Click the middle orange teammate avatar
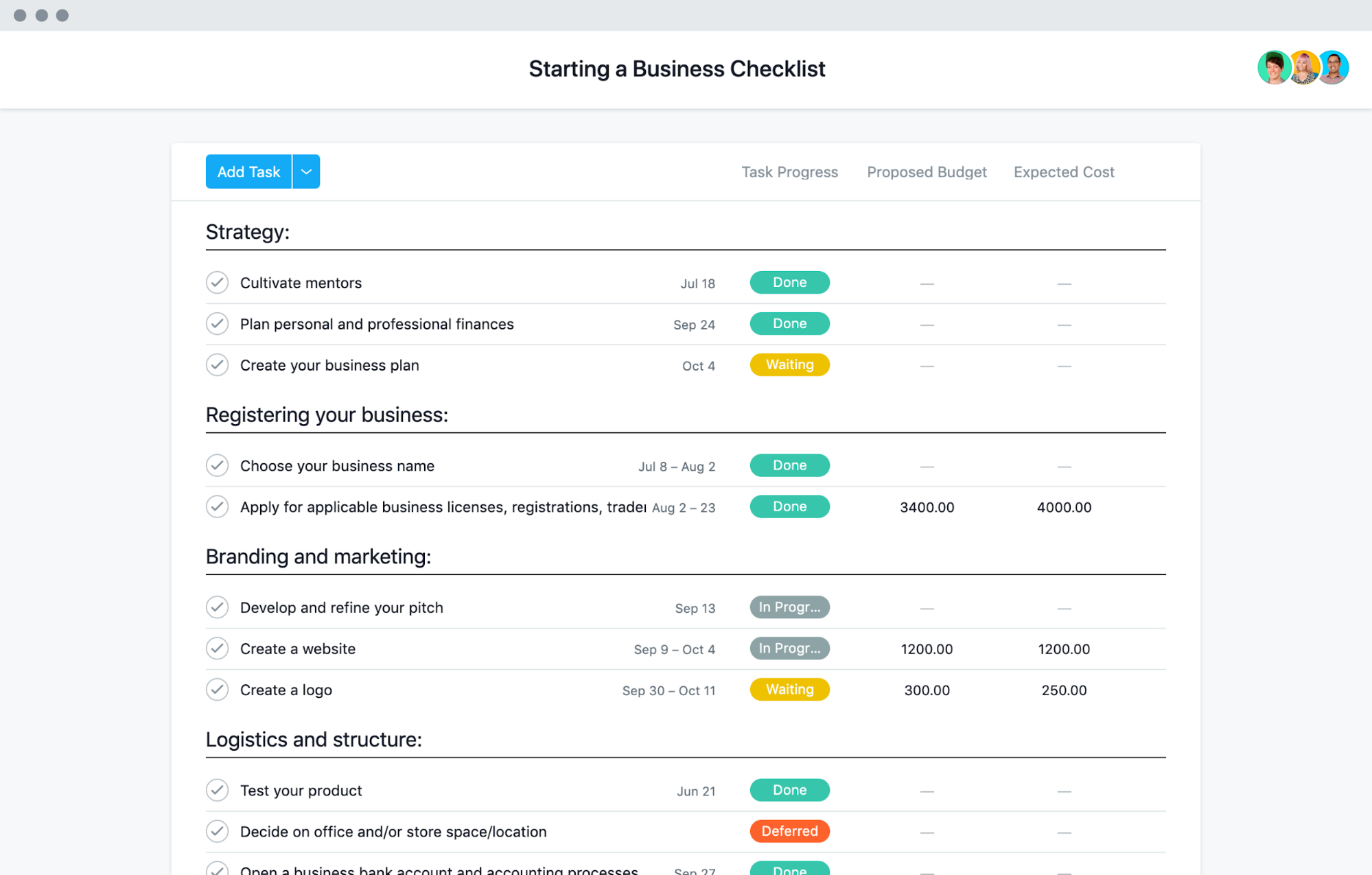 coord(1303,68)
